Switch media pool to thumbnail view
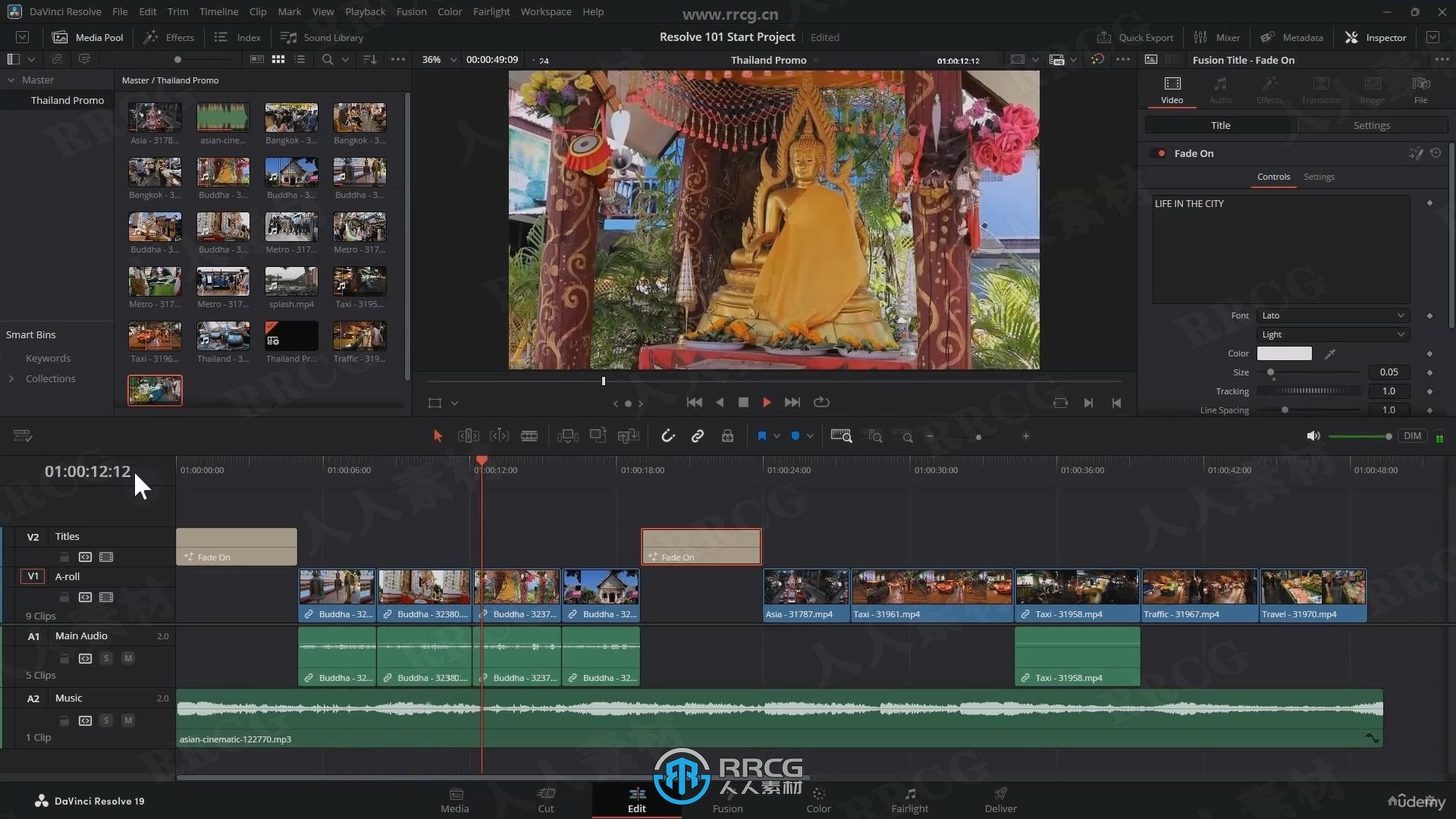The width and height of the screenshot is (1456, 819). point(278,59)
